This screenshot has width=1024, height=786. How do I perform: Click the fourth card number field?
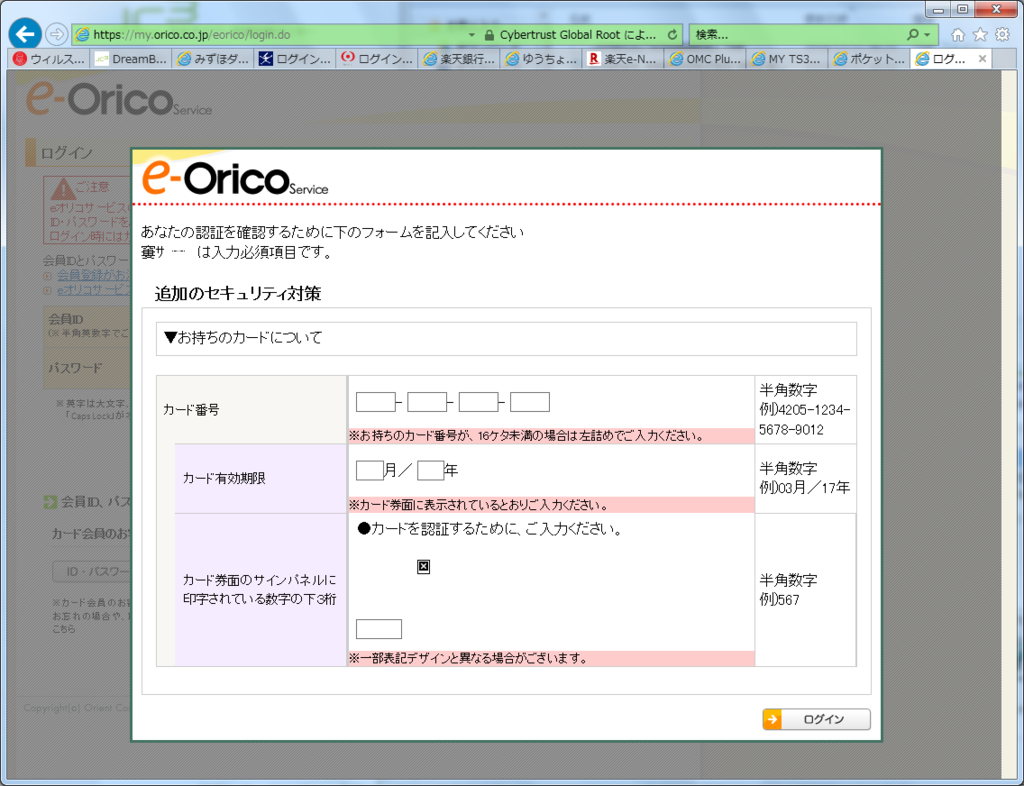530,402
